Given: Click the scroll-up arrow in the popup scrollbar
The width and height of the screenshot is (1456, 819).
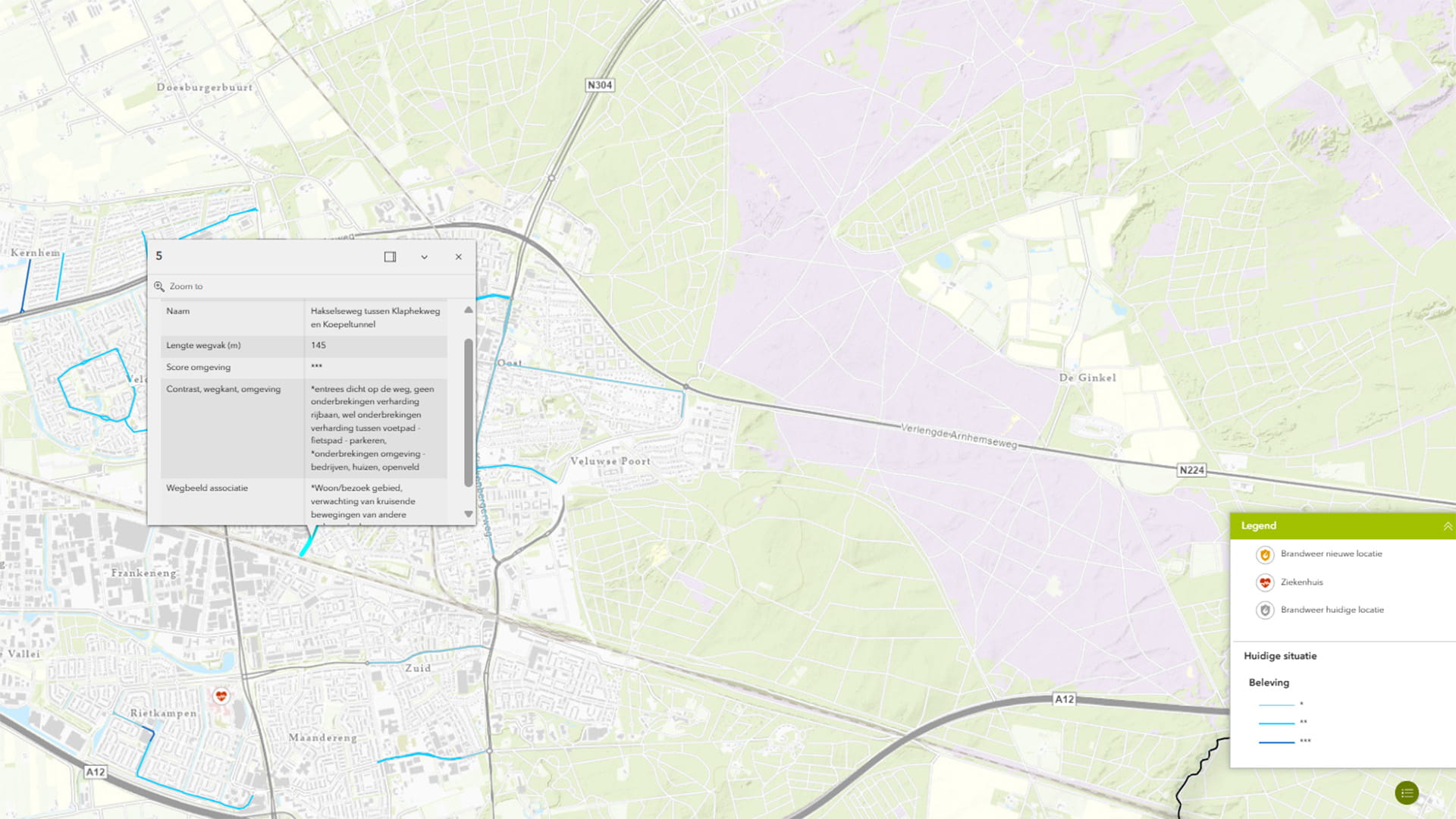Looking at the screenshot, I should point(469,309).
